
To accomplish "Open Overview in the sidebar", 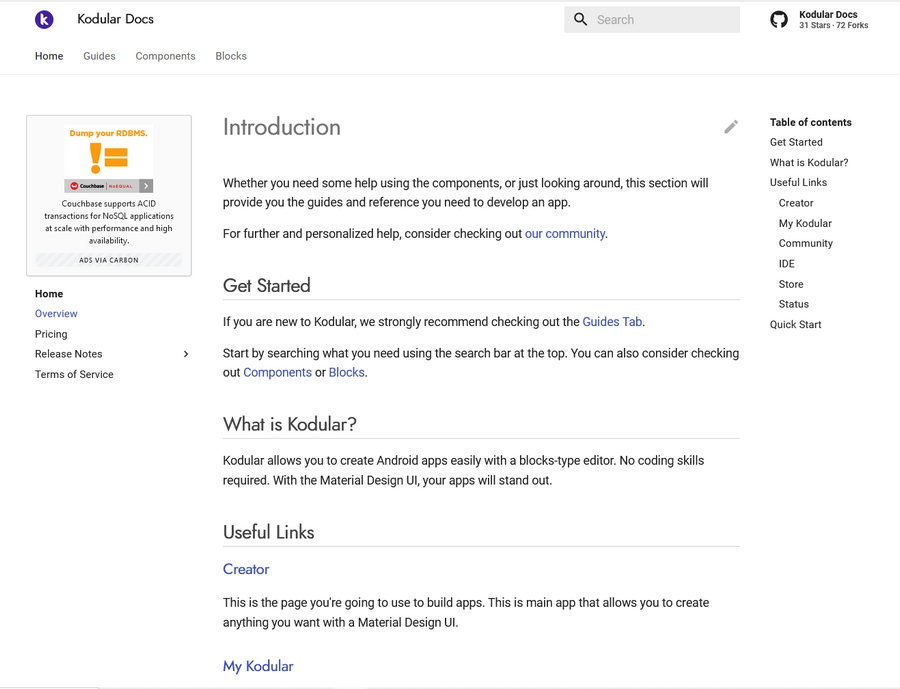I will pos(56,313).
